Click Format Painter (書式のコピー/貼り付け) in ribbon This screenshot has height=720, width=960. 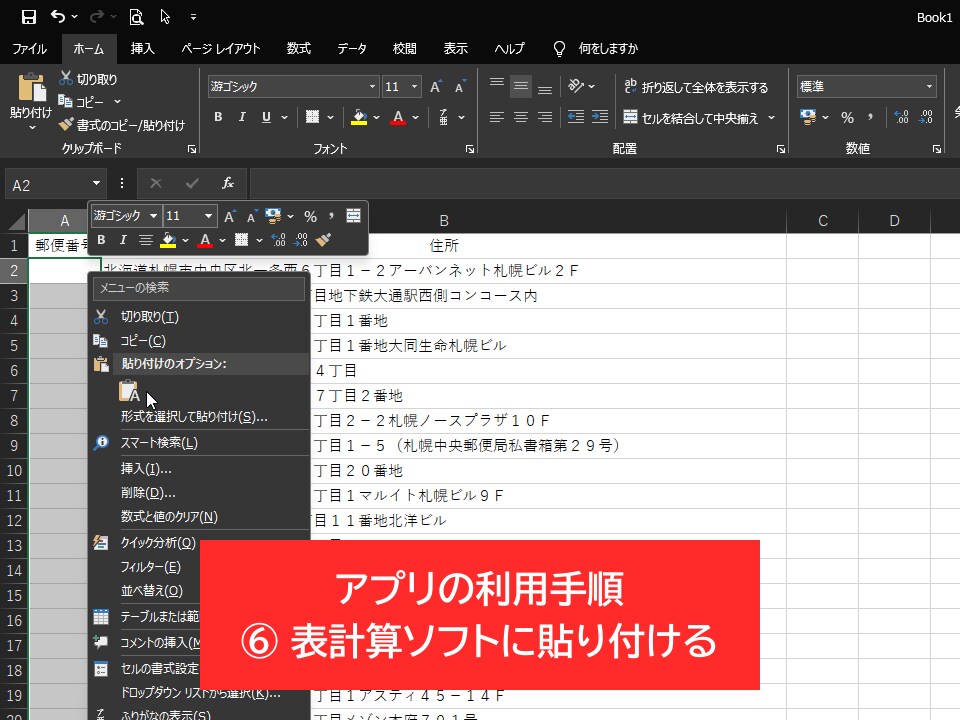point(122,125)
